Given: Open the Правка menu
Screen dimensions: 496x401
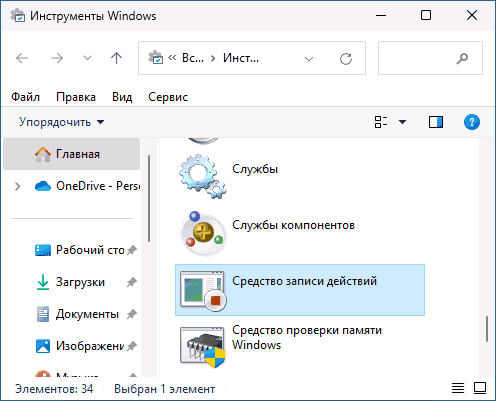Looking at the screenshot, I should pyautogui.click(x=76, y=97).
